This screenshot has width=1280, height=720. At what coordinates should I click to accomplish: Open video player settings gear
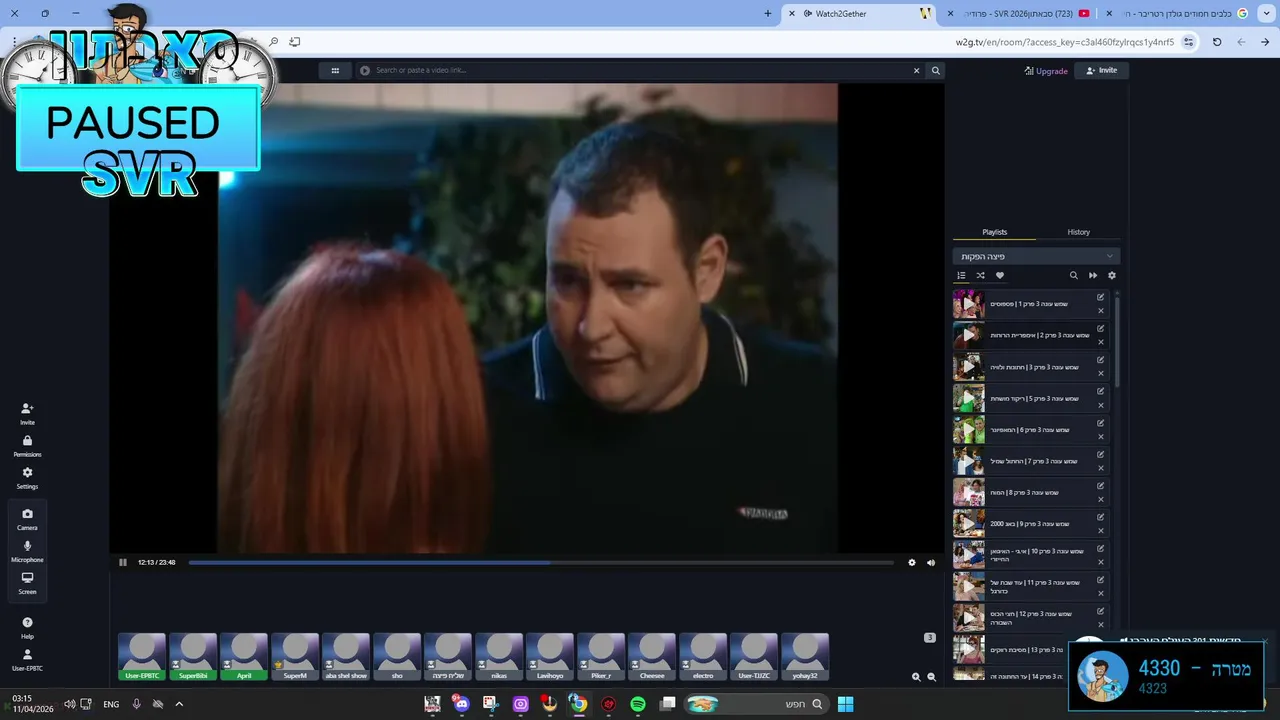pos(912,562)
